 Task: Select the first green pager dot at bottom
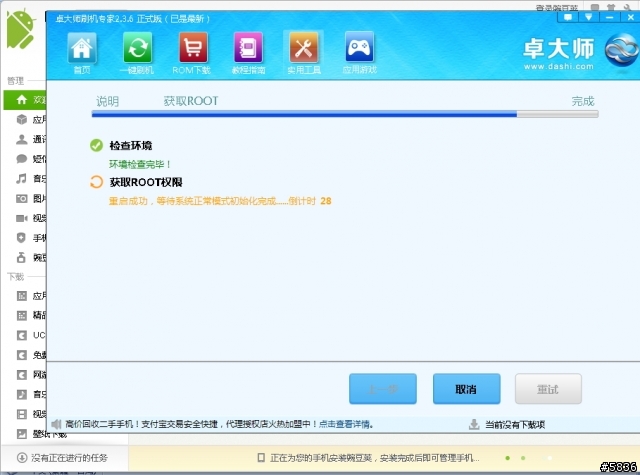[x=507, y=458]
